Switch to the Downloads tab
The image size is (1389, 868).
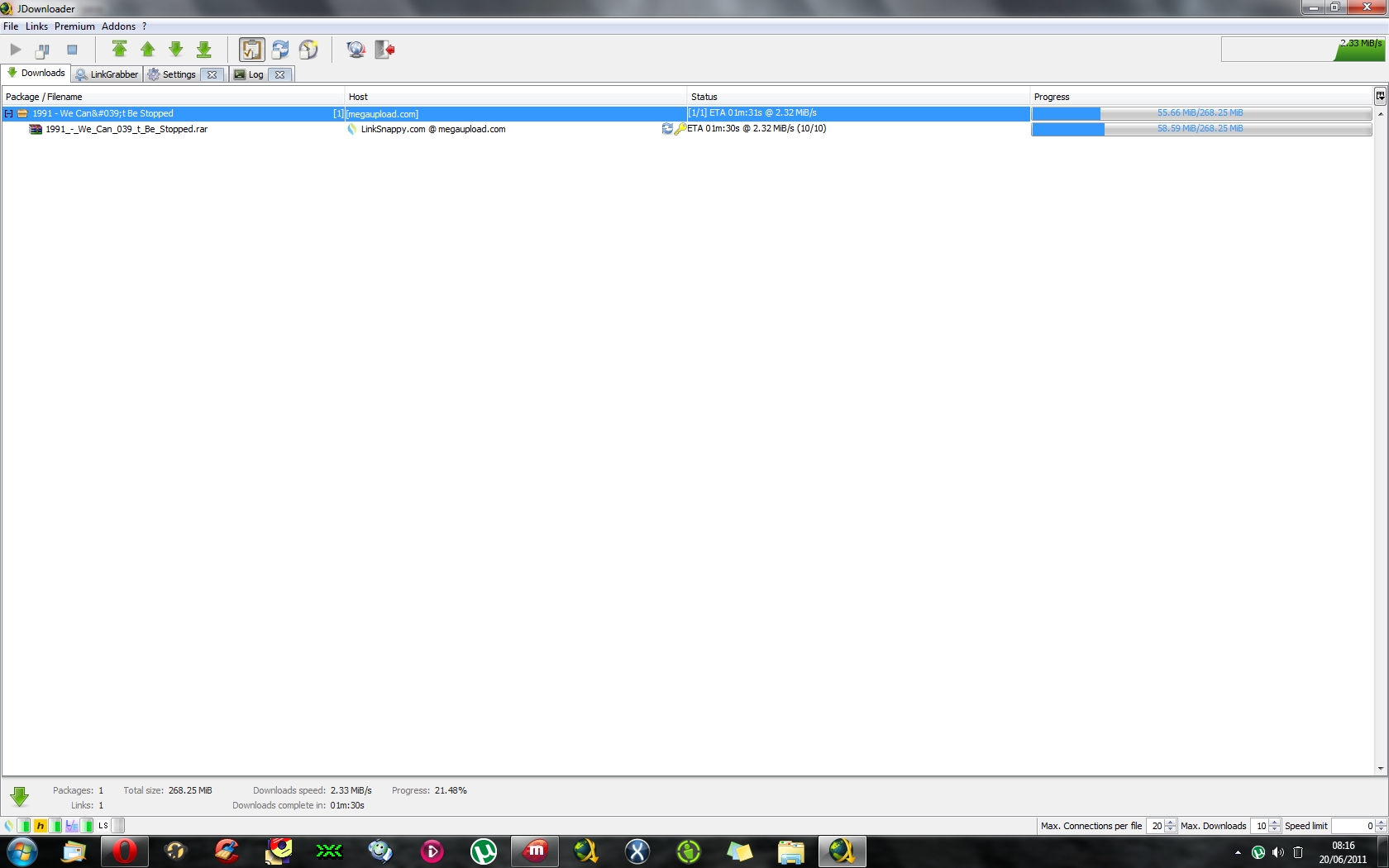36,73
